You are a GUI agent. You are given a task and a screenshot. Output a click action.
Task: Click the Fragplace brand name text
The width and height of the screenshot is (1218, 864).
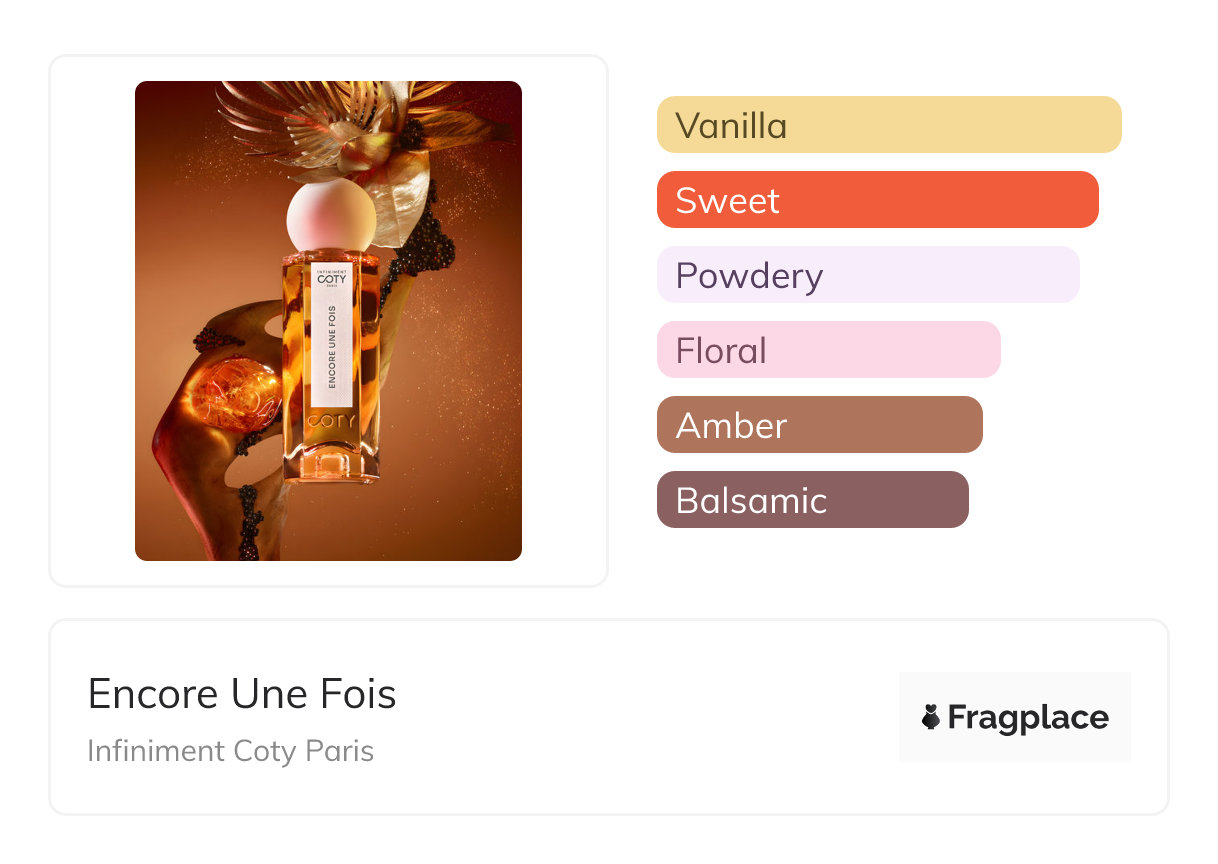1028,718
